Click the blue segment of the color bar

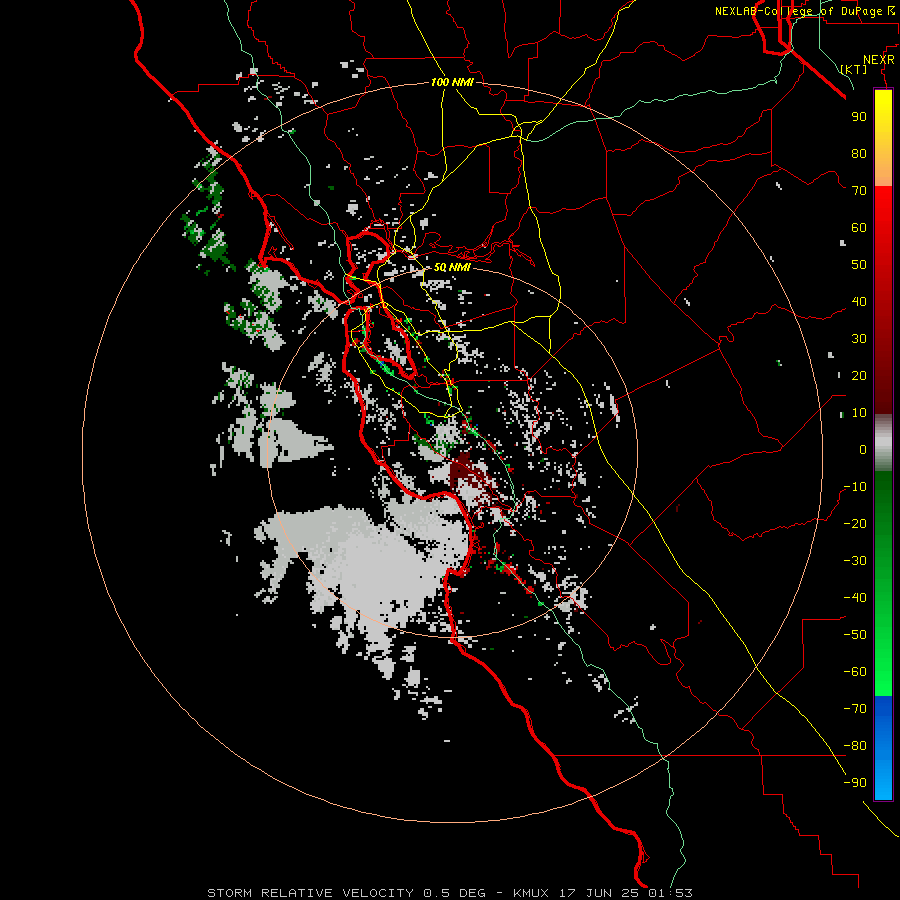(x=883, y=748)
